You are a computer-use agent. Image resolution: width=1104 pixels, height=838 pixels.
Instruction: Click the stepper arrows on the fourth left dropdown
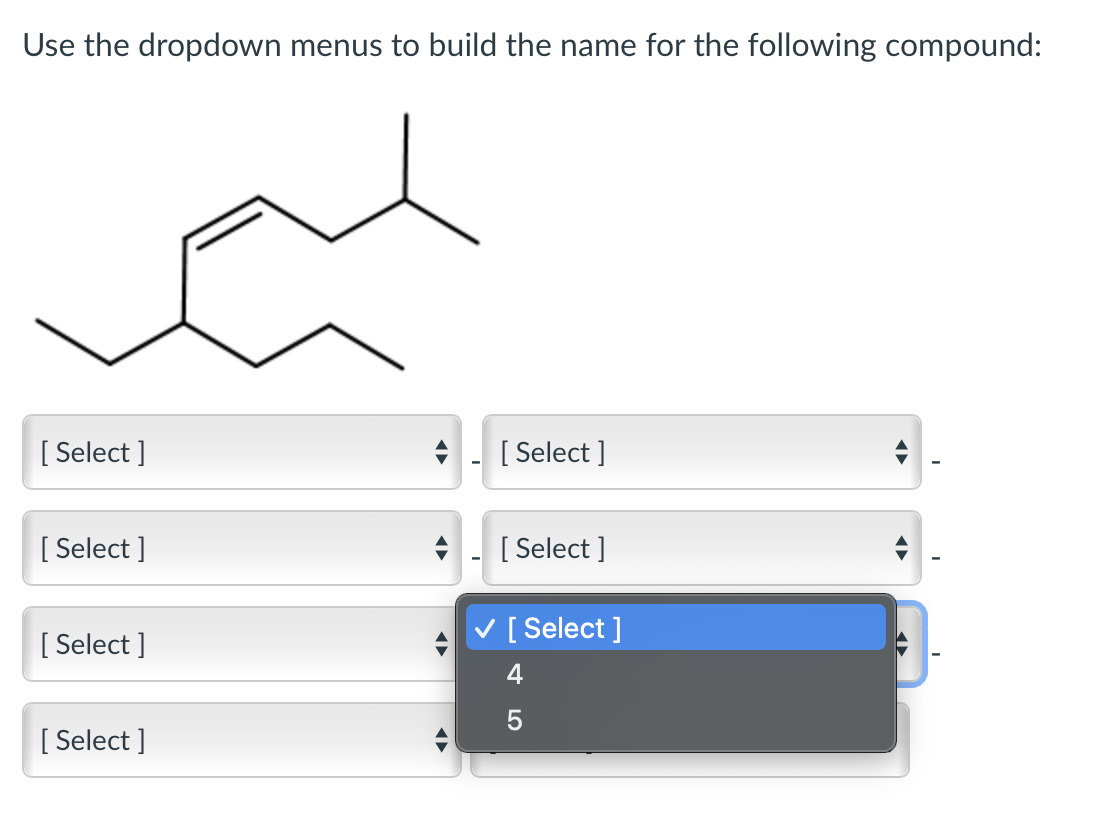click(x=441, y=740)
